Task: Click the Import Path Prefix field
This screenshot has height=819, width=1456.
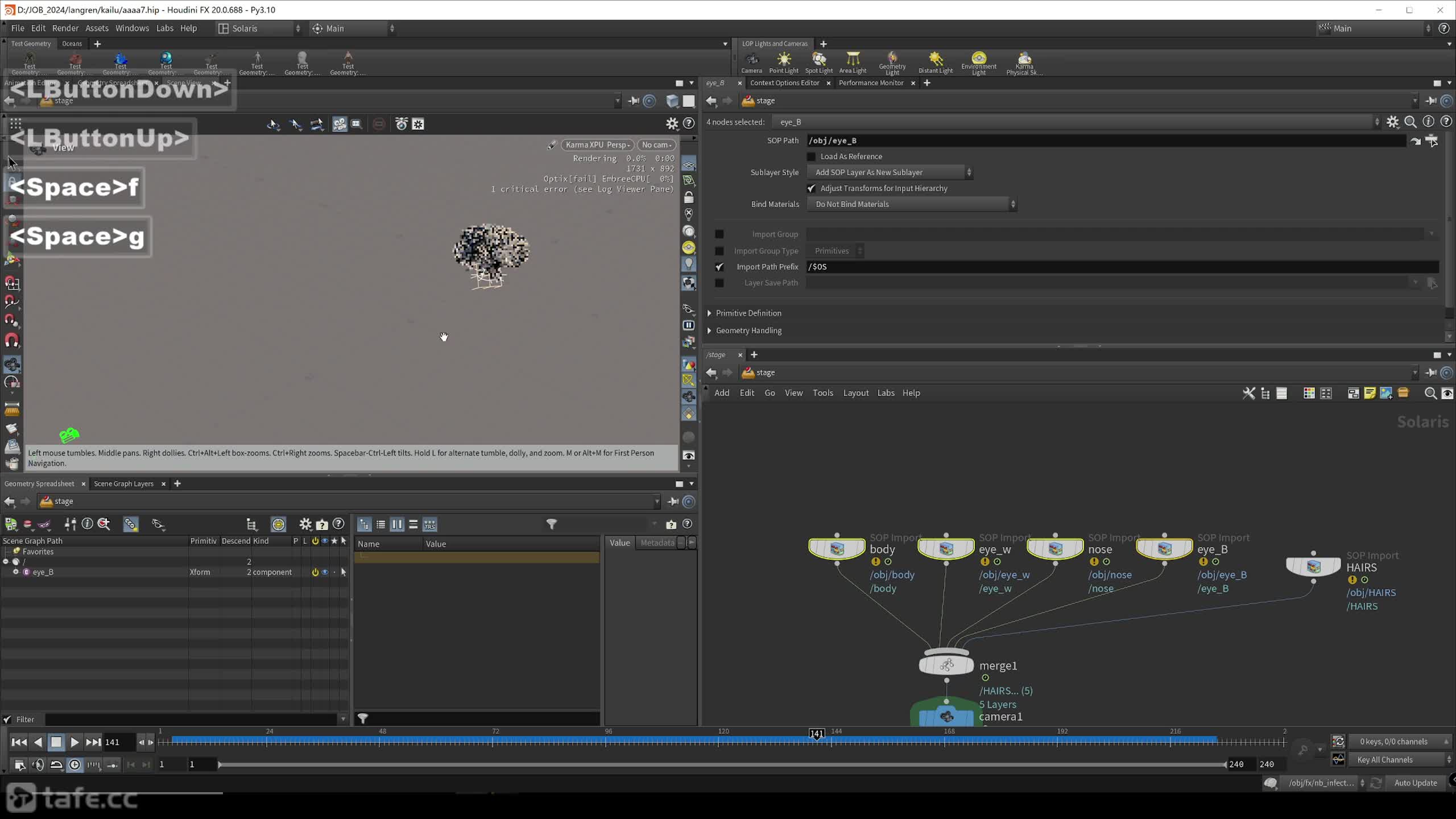Action: [x=1123, y=267]
